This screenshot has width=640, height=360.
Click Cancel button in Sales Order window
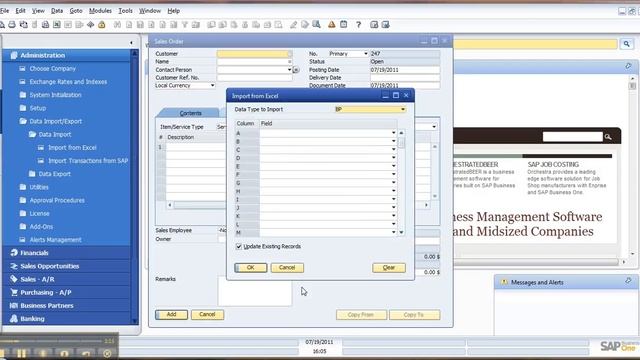207,315
